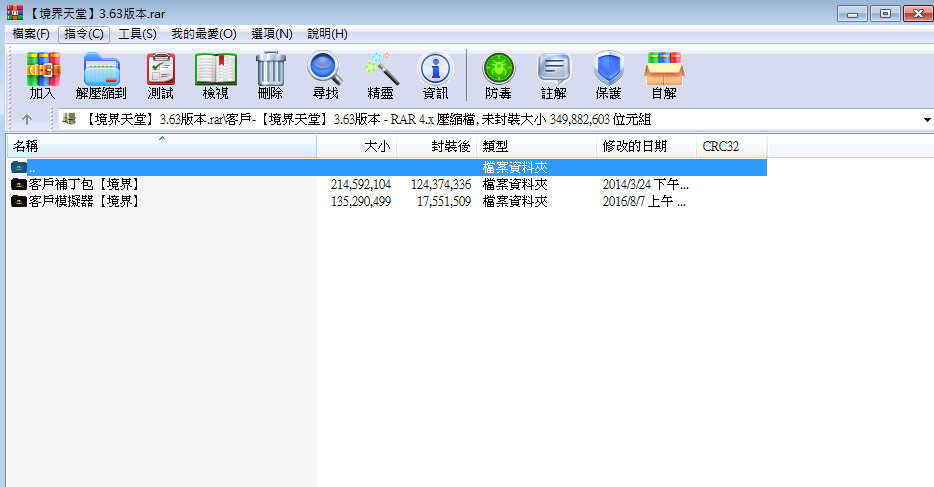This screenshot has width=934, height=487.
Task: Sort by 封裝後 column header
Action: click(437, 146)
